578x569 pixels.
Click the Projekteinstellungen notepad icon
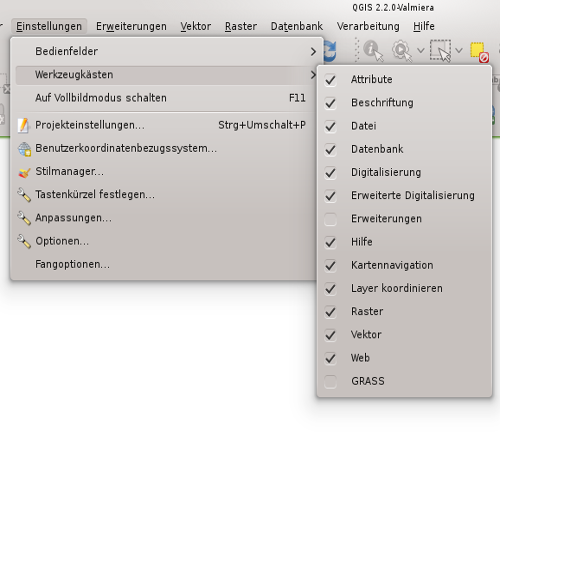coord(24,126)
